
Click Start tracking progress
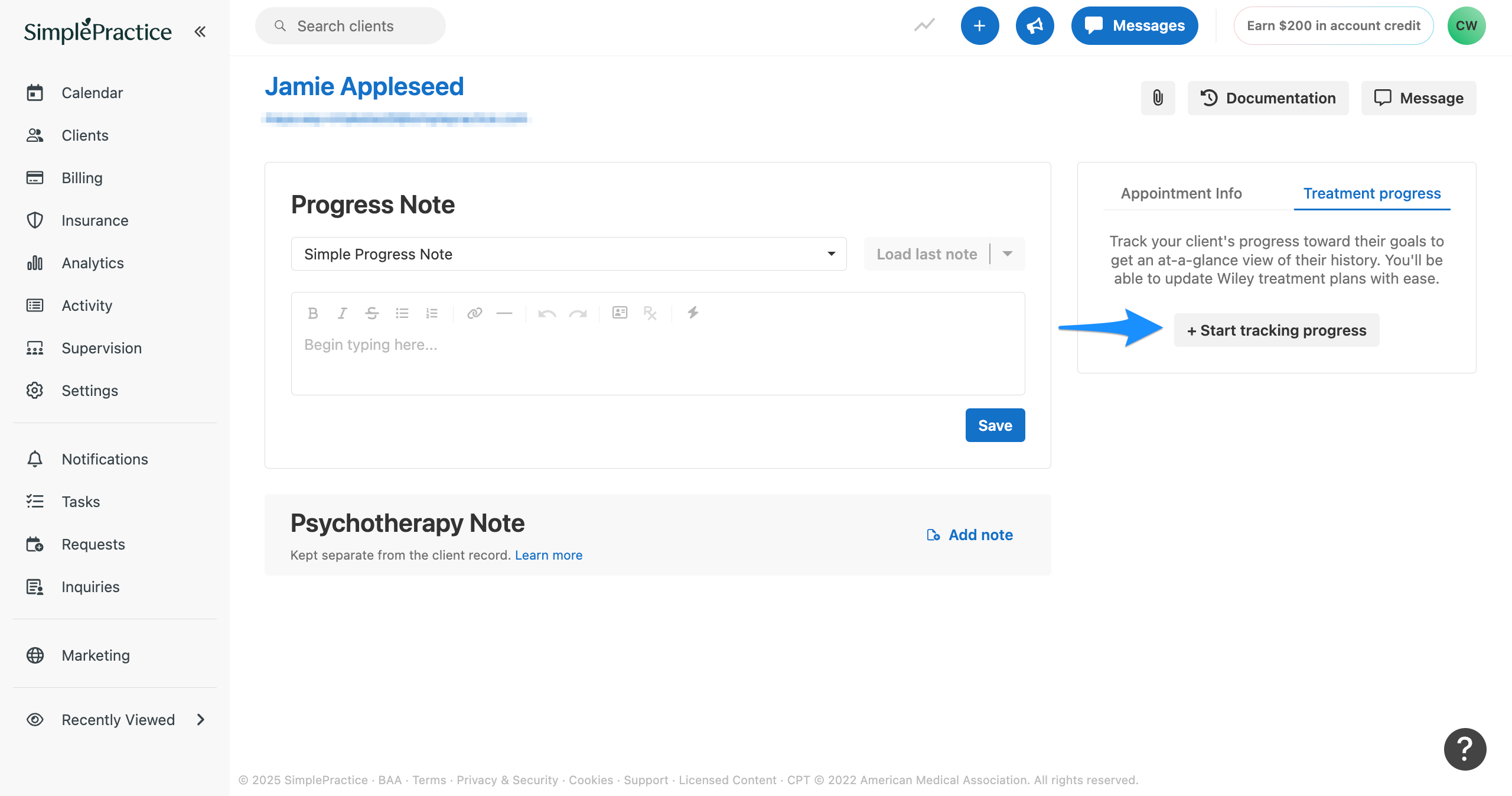pos(1276,330)
